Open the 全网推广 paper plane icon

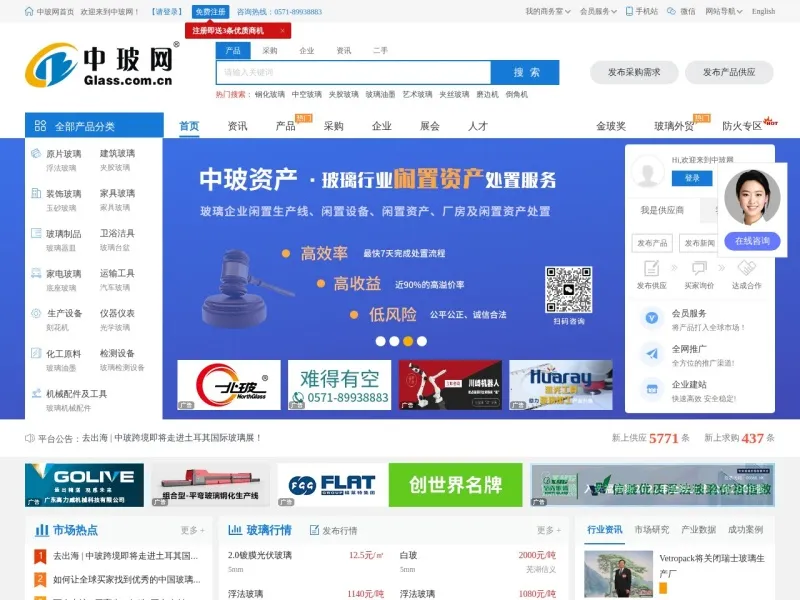652,354
